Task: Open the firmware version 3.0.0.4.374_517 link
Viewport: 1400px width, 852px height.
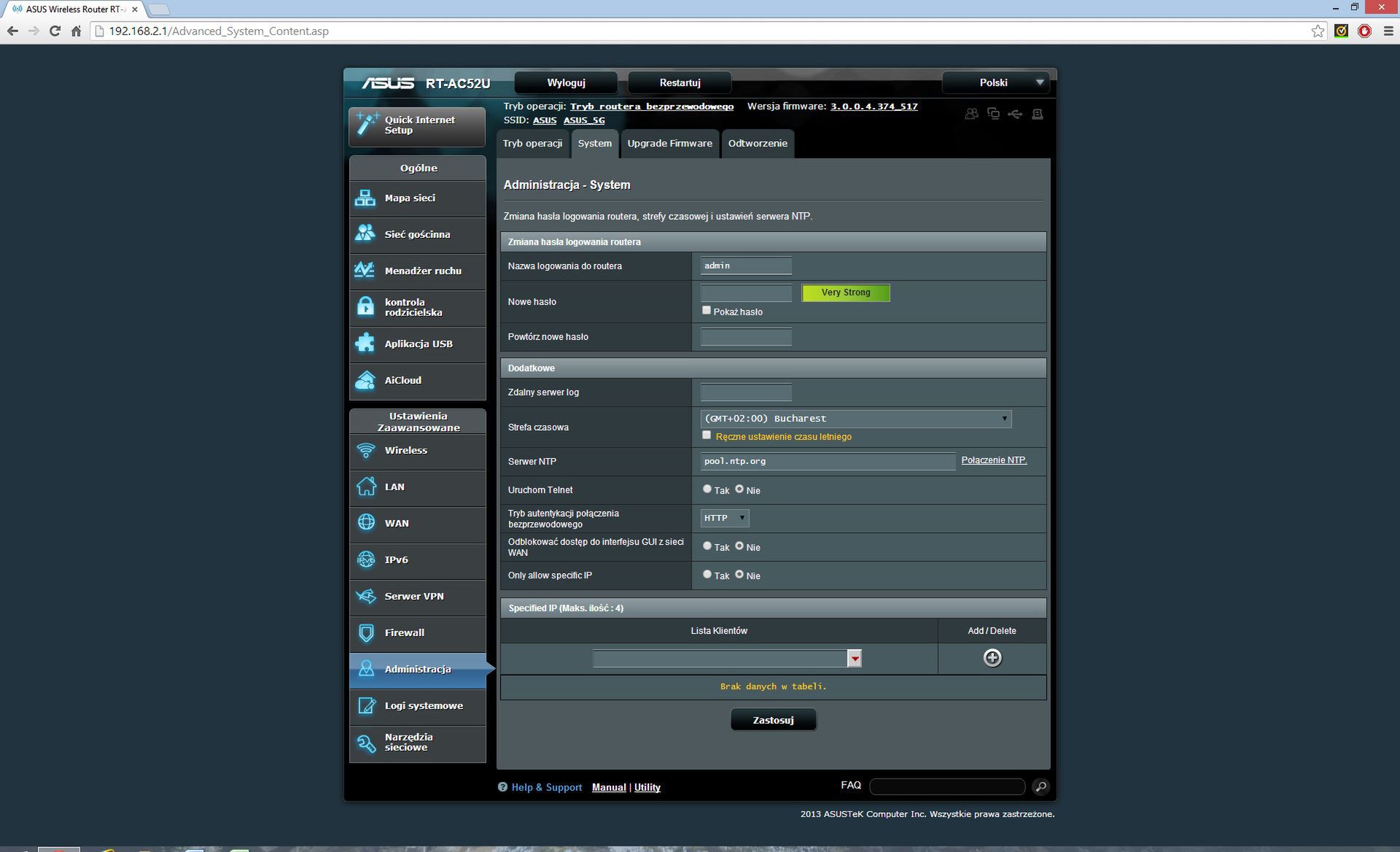Action: point(874,106)
